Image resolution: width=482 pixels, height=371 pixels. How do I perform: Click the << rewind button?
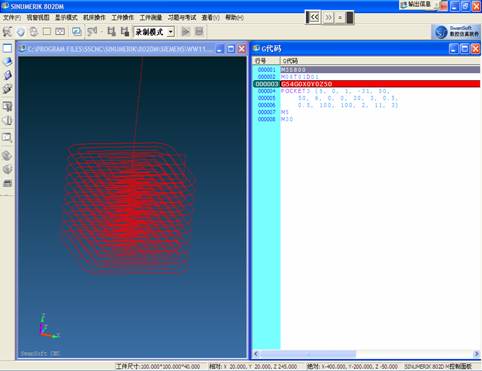point(314,17)
